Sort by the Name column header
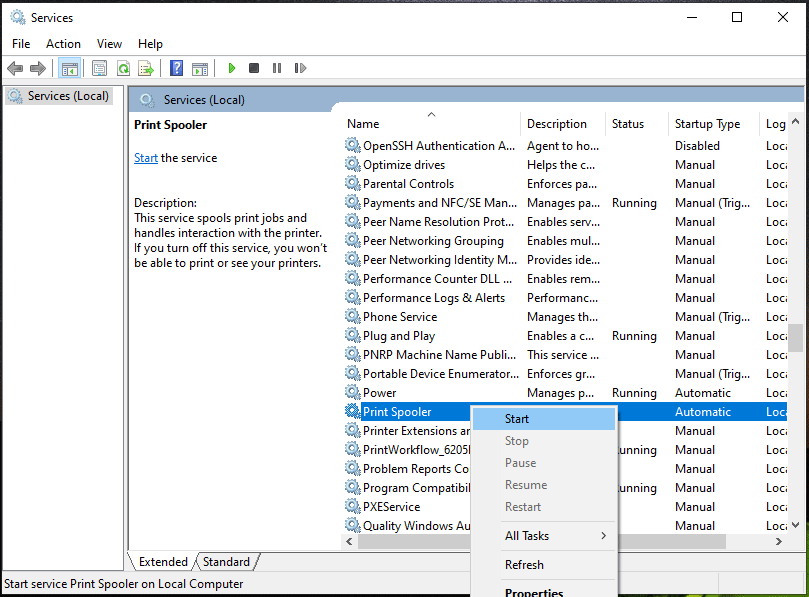Viewport: 809px width, 597px height. [363, 124]
